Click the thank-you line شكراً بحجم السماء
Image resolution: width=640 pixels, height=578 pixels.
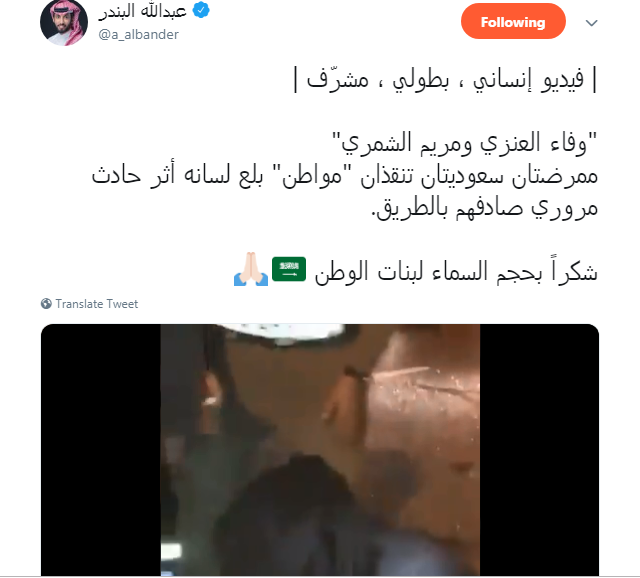pyautogui.click(x=456, y=271)
